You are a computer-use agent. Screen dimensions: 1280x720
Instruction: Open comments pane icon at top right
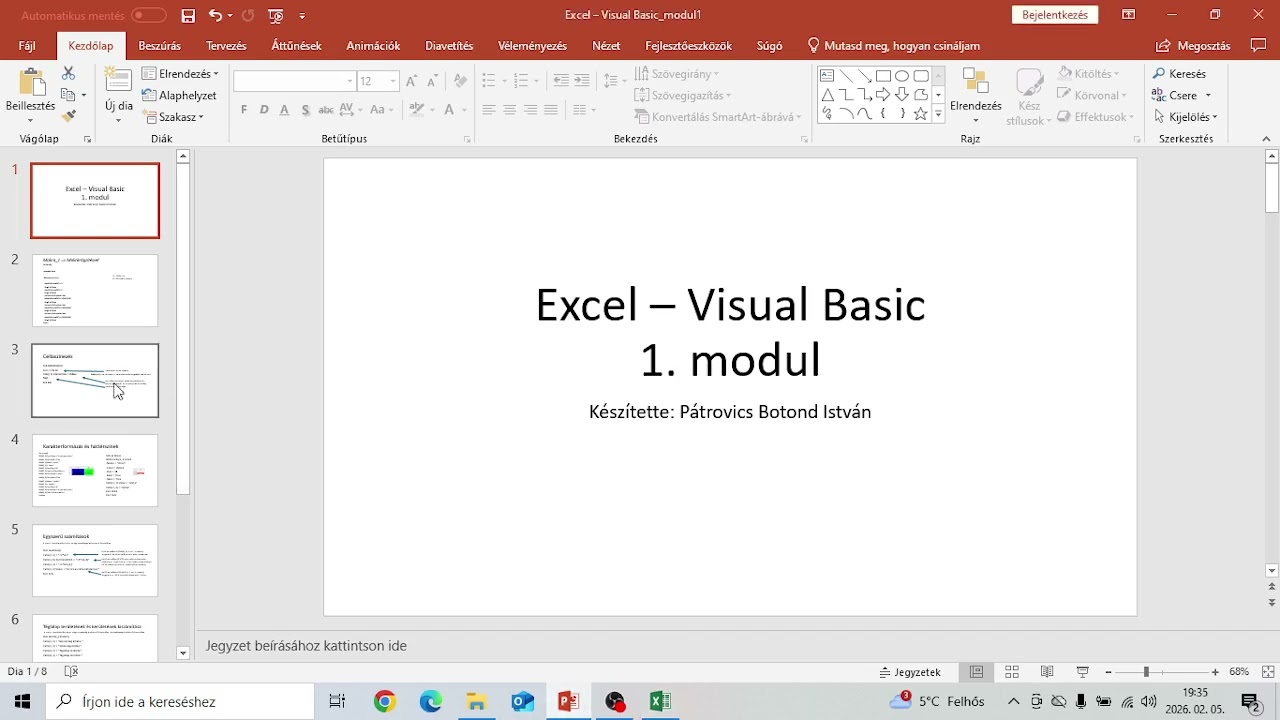(1259, 45)
